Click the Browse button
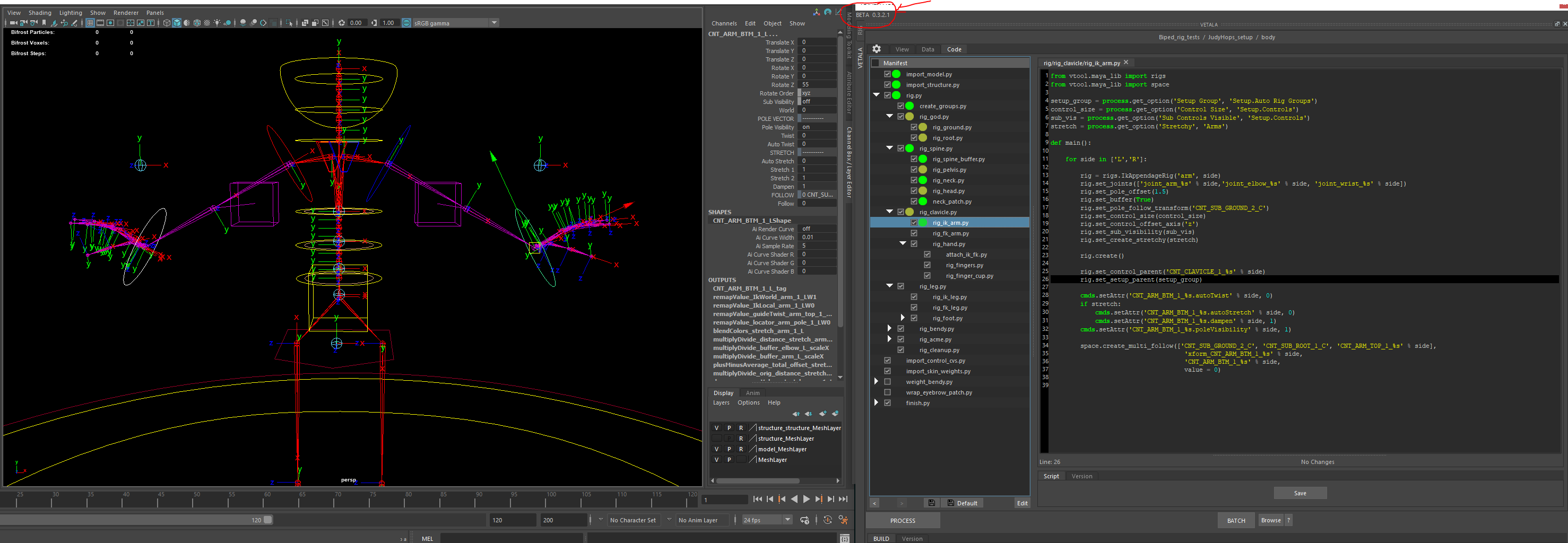This screenshot has width=1568, height=543. (1271, 520)
